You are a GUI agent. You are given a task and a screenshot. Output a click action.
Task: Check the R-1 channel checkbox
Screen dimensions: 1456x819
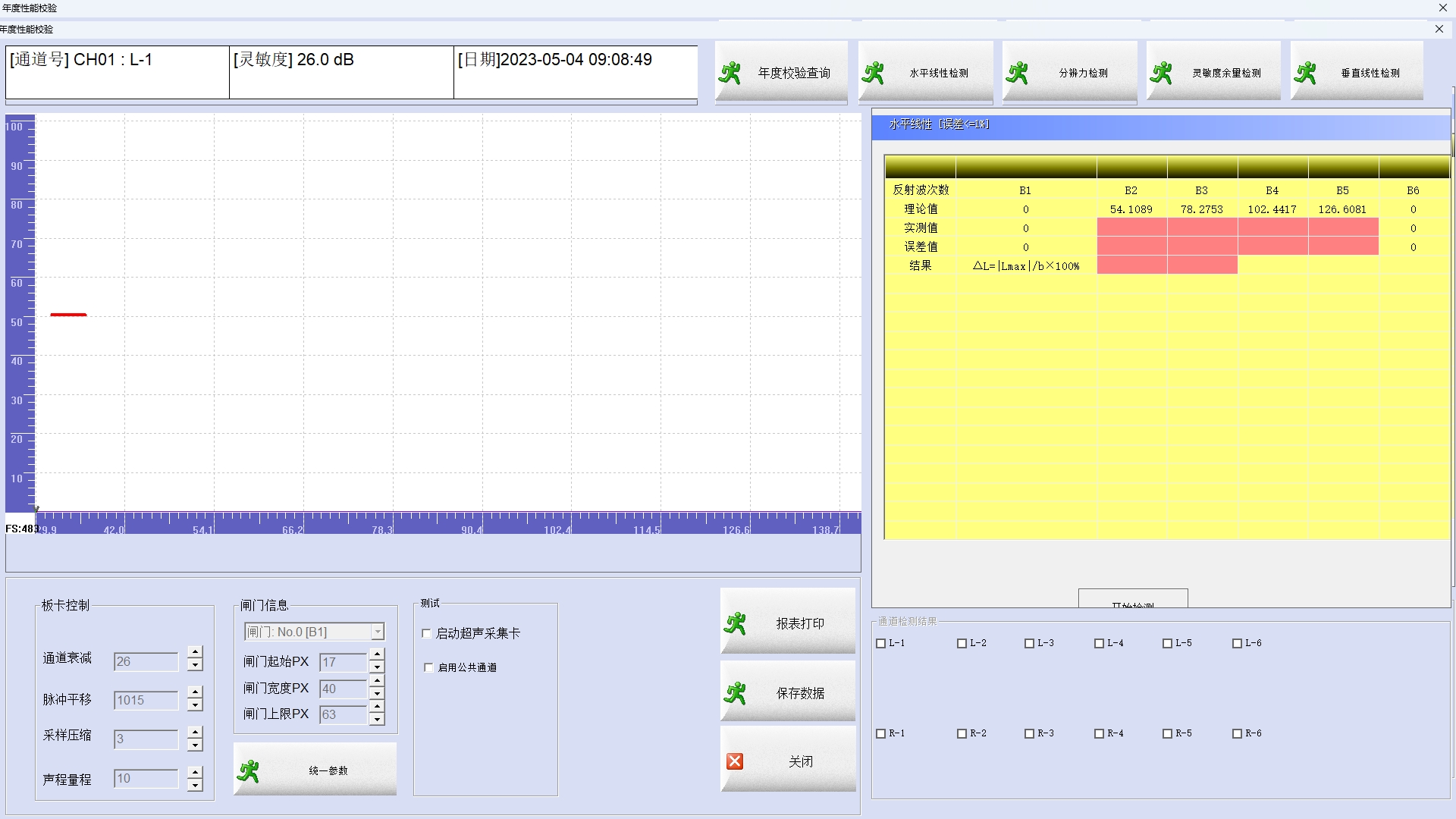[x=880, y=733]
